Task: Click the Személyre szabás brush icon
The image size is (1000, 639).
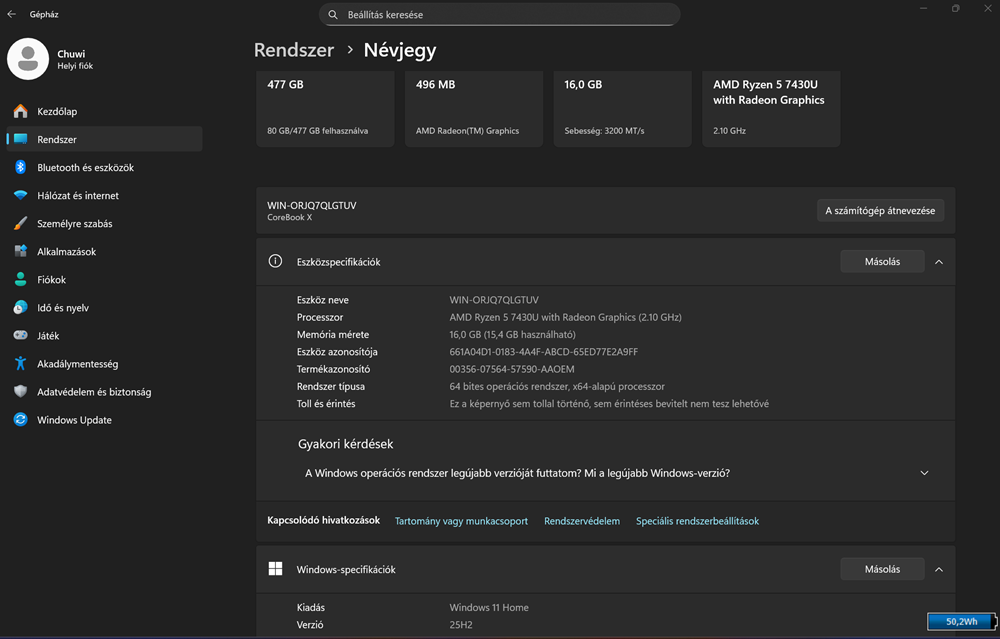Action: pos(20,224)
